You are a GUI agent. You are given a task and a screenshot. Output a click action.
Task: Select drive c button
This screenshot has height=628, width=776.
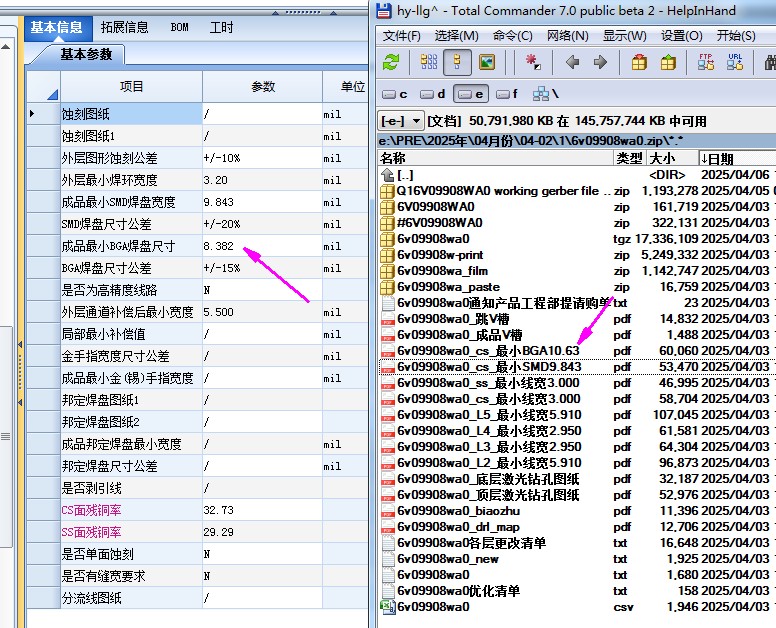tap(395, 94)
